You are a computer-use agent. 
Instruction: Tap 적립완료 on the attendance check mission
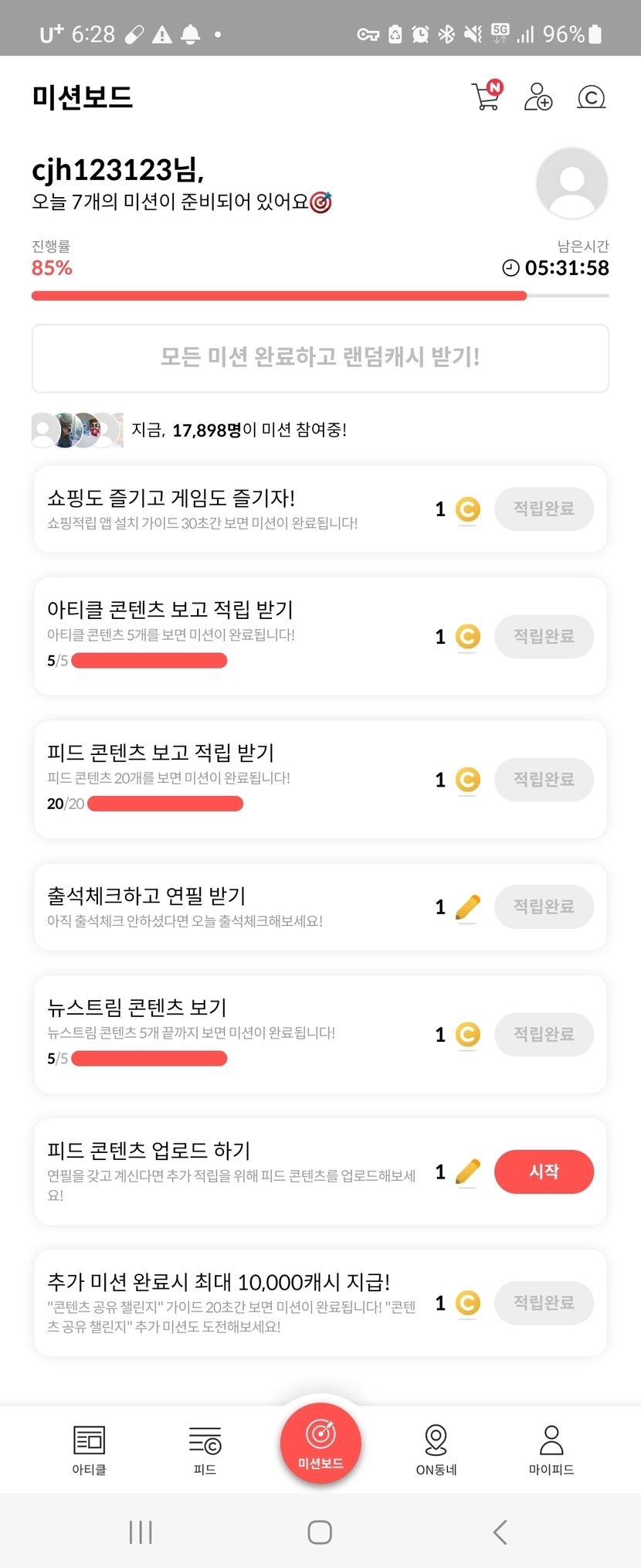(544, 906)
